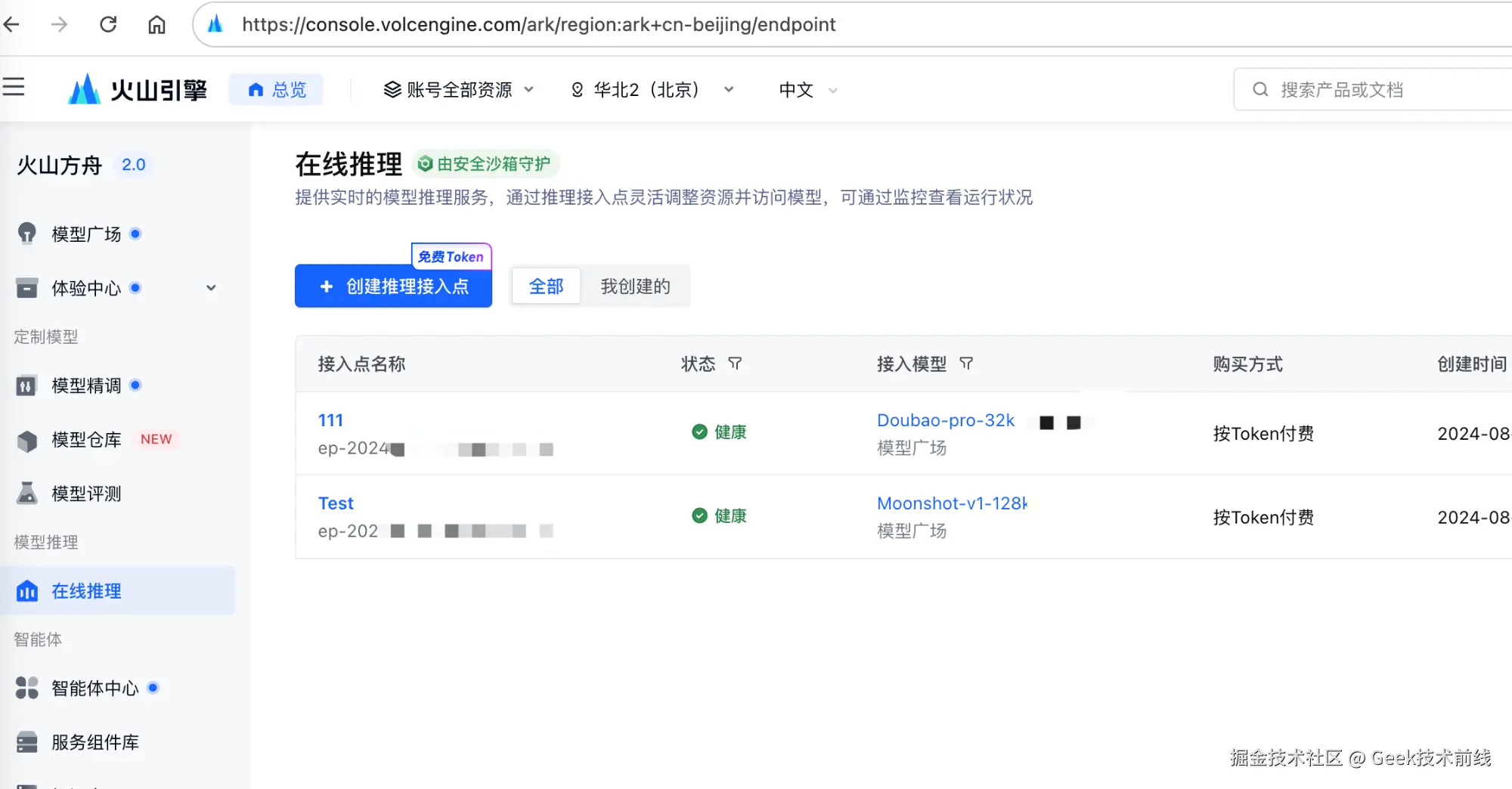Open 模型评测 in the sidebar
Image resolution: width=1512 pixels, height=789 pixels.
[86, 494]
